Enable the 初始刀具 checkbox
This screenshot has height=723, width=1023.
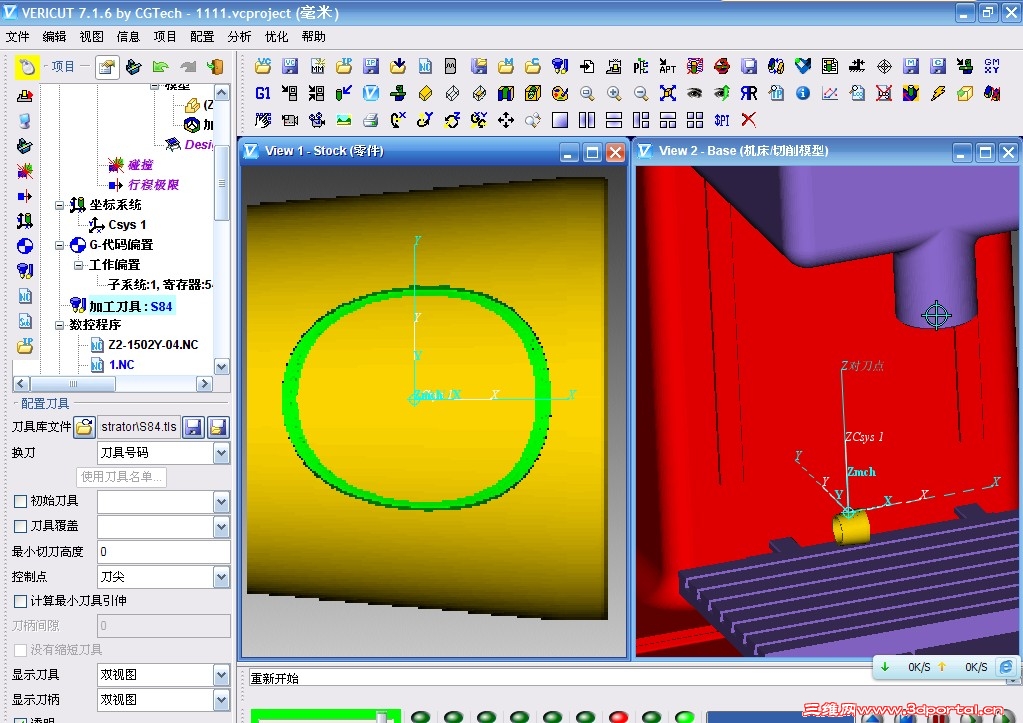tap(20, 501)
